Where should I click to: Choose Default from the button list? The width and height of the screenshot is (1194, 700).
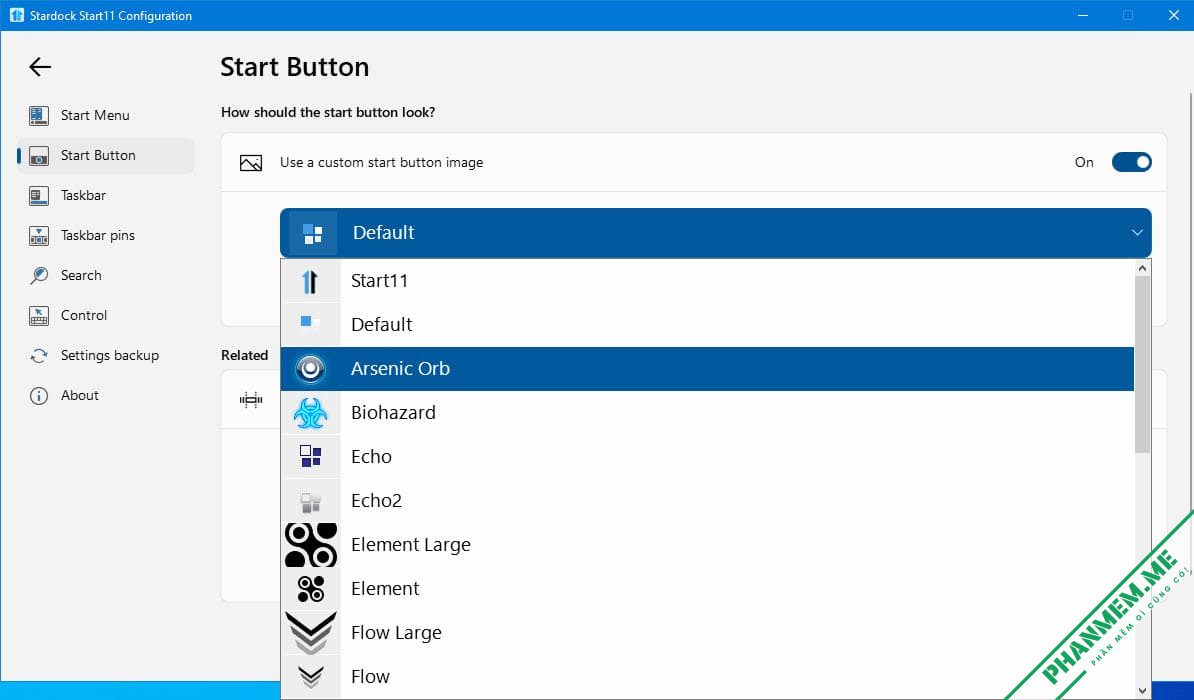(x=707, y=325)
